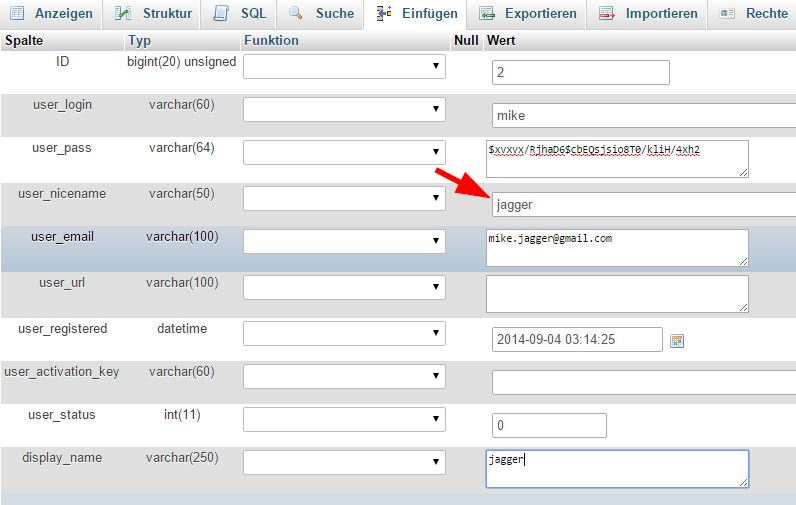
Task: Open the Funktion dropdown for display_name
Action: coord(344,462)
